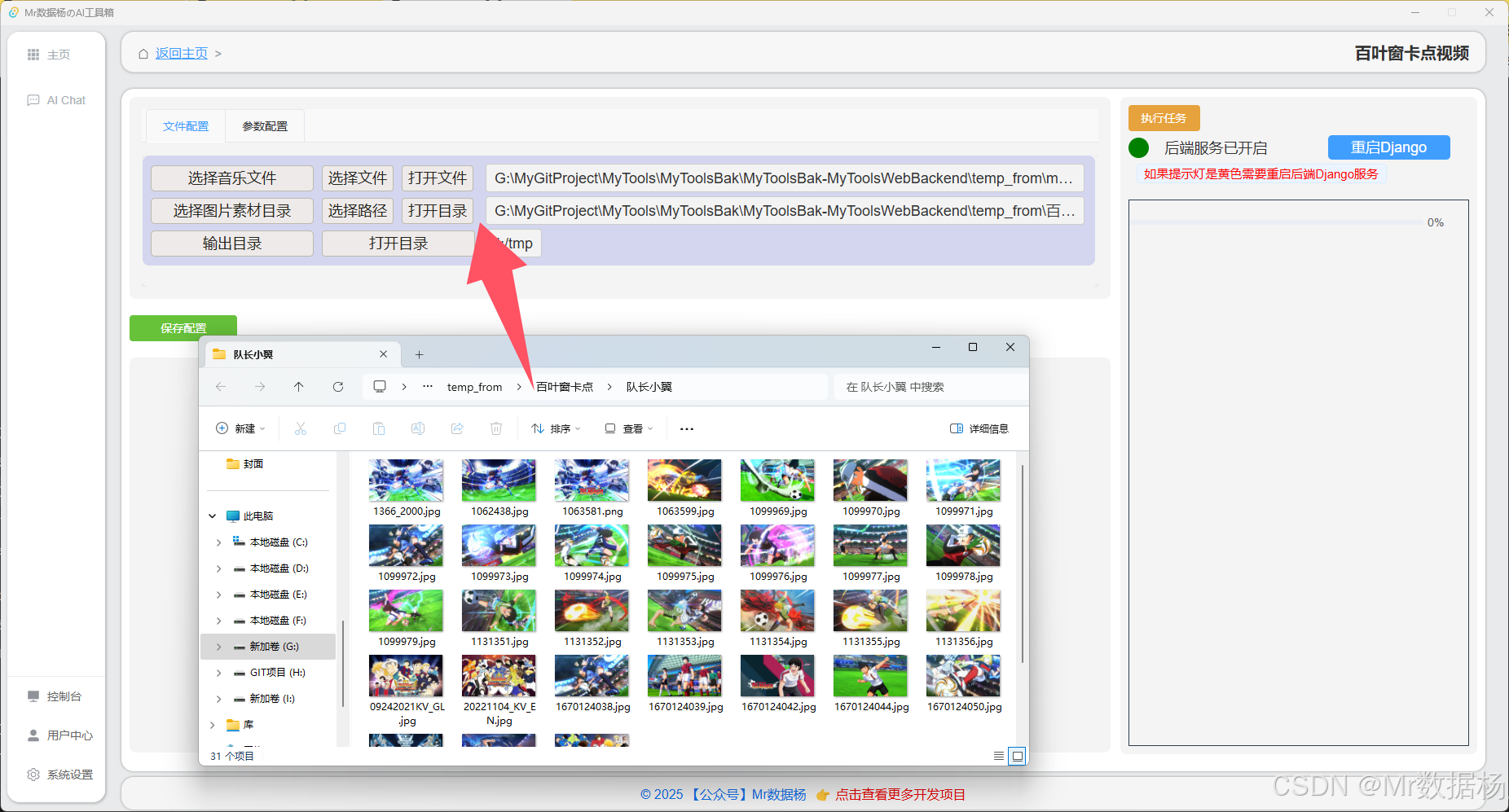1509x812 pixels.
Task: Click the Explorer back navigation arrow
Action: (x=221, y=387)
